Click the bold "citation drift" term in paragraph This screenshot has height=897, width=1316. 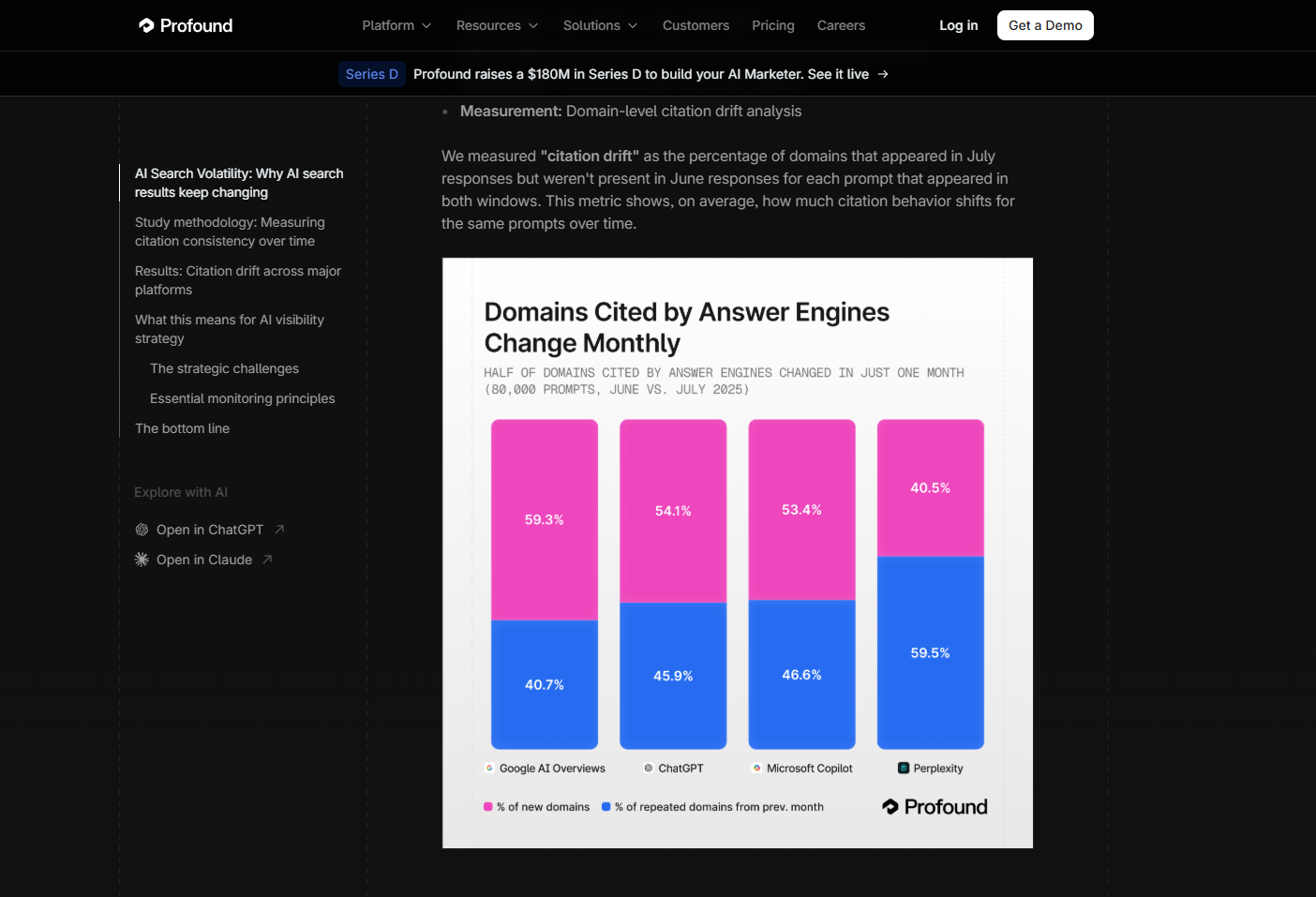pos(591,157)
